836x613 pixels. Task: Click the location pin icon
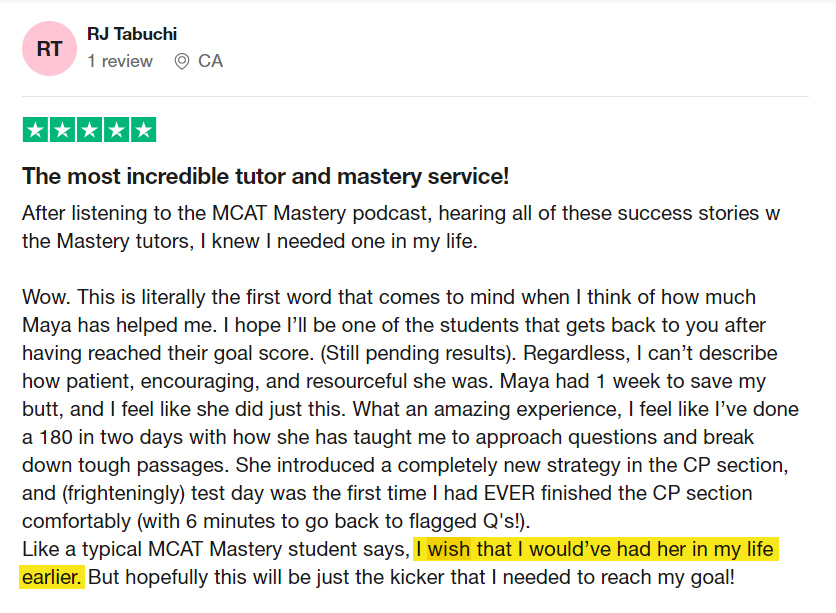(x=182, y=61)
